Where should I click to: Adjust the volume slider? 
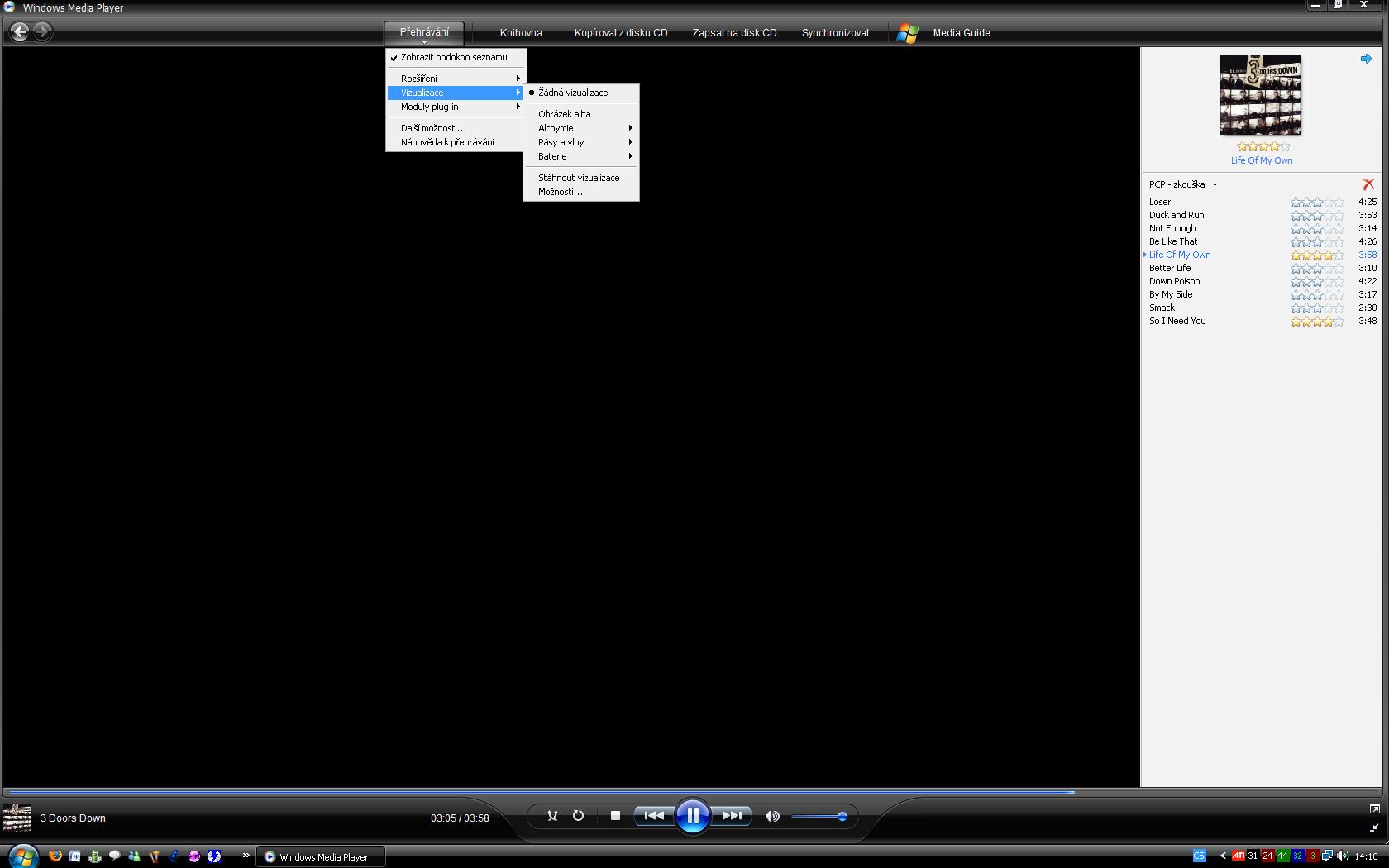pos(818,817)
